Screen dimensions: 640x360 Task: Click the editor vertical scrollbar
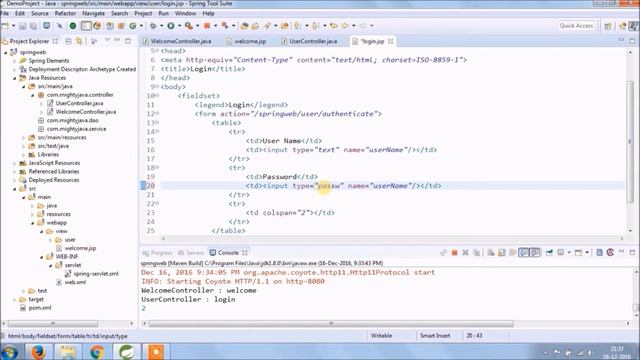pos(631,141)
